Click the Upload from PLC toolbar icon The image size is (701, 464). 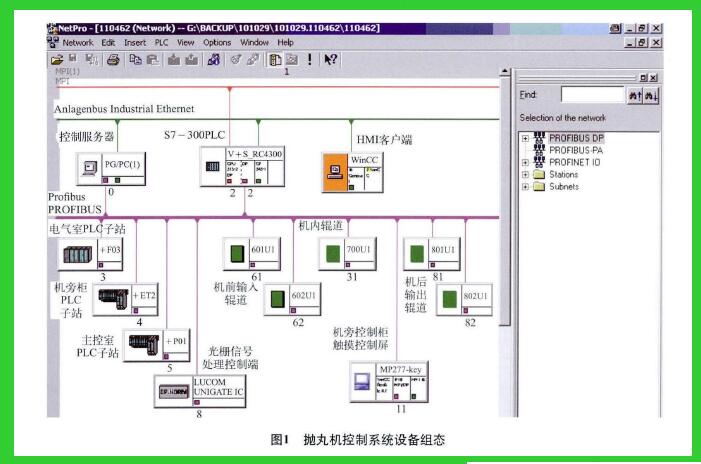pyautogui.click(x=192, y=59)
